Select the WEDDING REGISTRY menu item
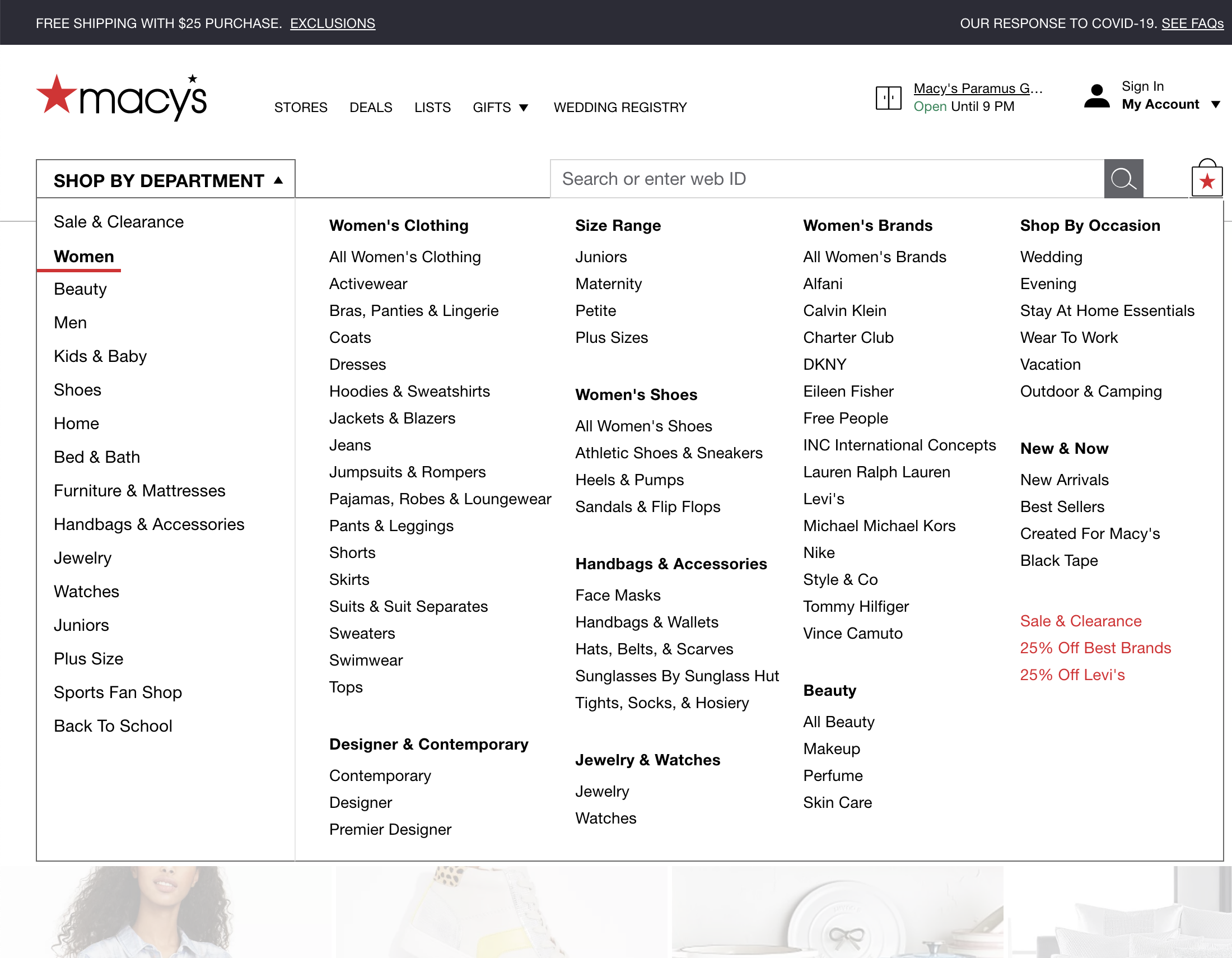Screen dimensions: 1232x958 pyautogui.click(x=620, y=107)
